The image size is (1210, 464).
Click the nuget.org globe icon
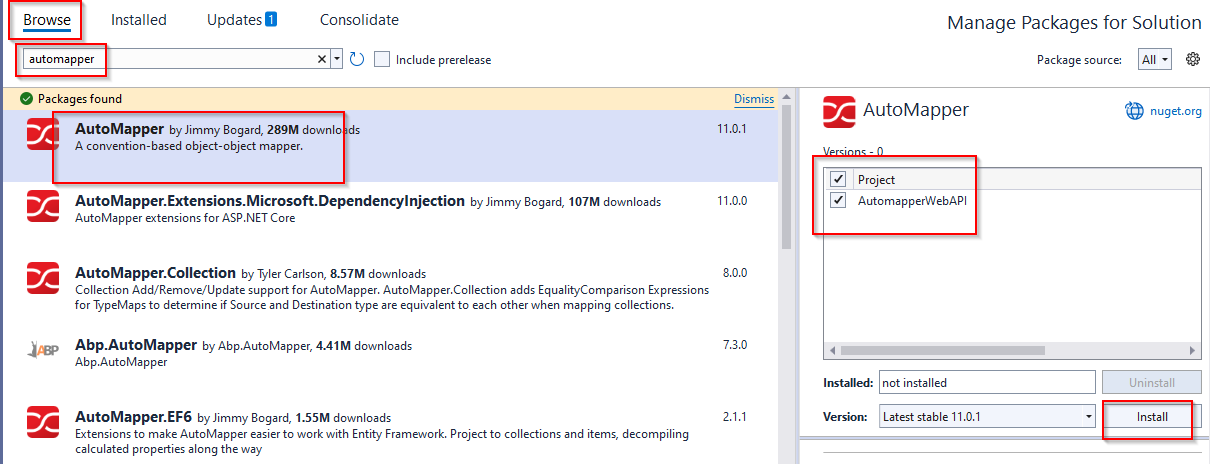(1134, 111)
